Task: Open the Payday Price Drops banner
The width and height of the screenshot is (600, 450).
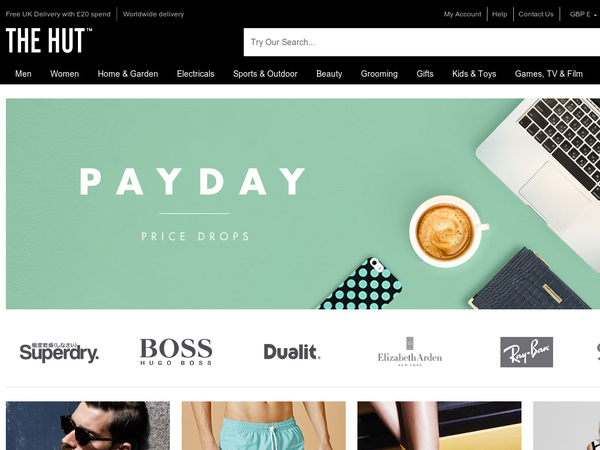Action: click(303, 204)
